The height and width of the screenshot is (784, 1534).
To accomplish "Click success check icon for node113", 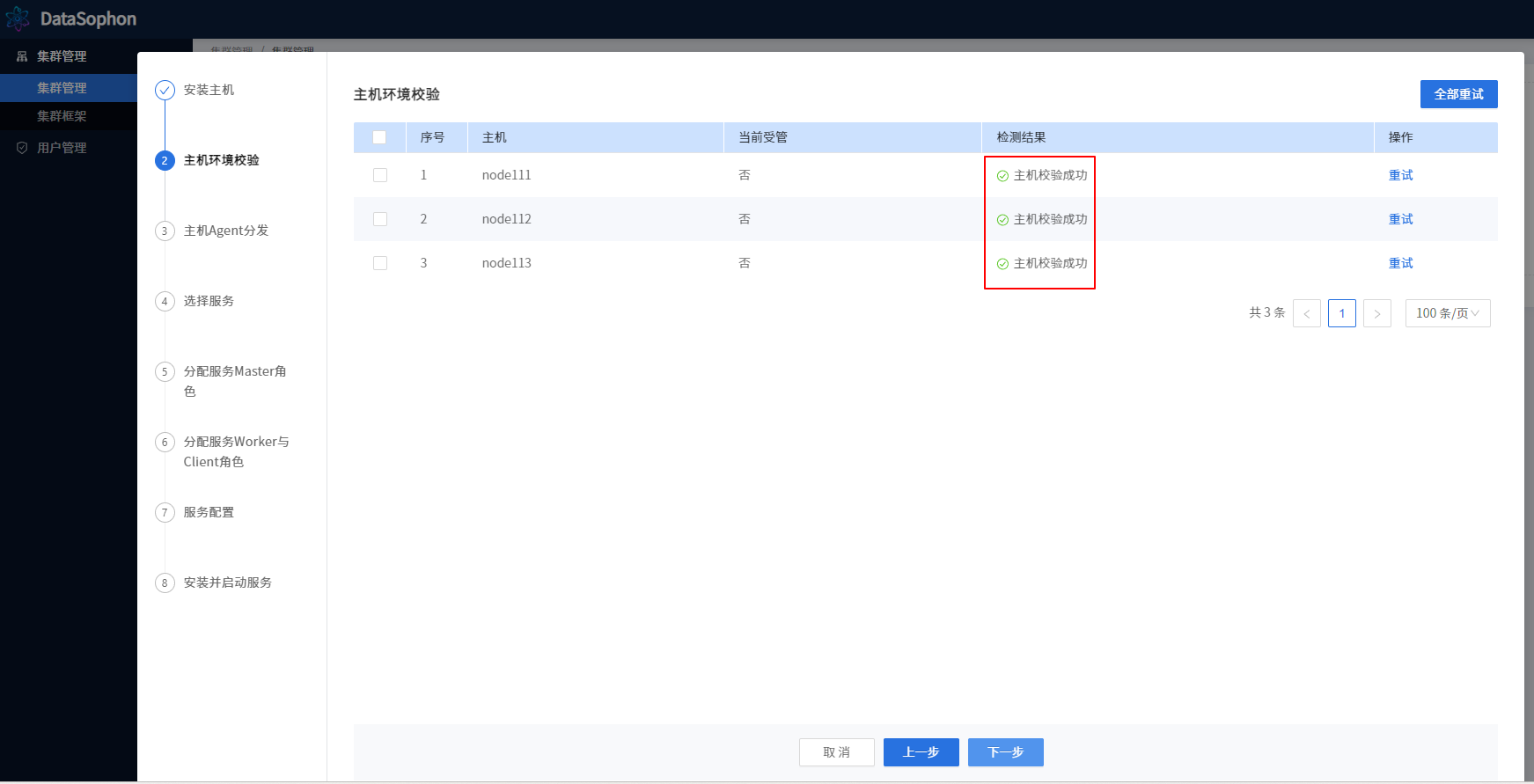I will tap(1002, 264).
